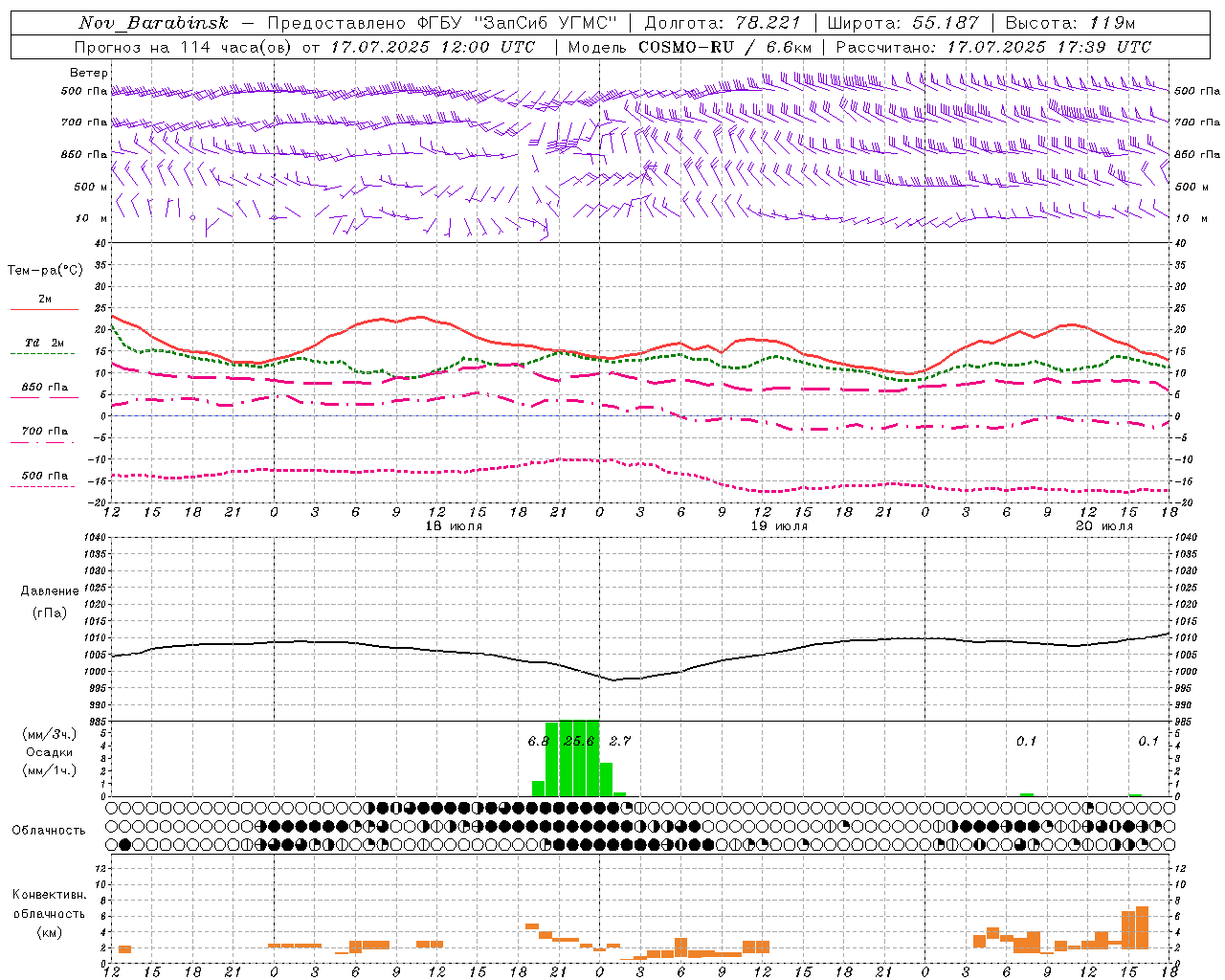Click the Высота: 119м value
This screenshot has height=980, width=1225.
pyautogui.click(x=1070, y=23)
